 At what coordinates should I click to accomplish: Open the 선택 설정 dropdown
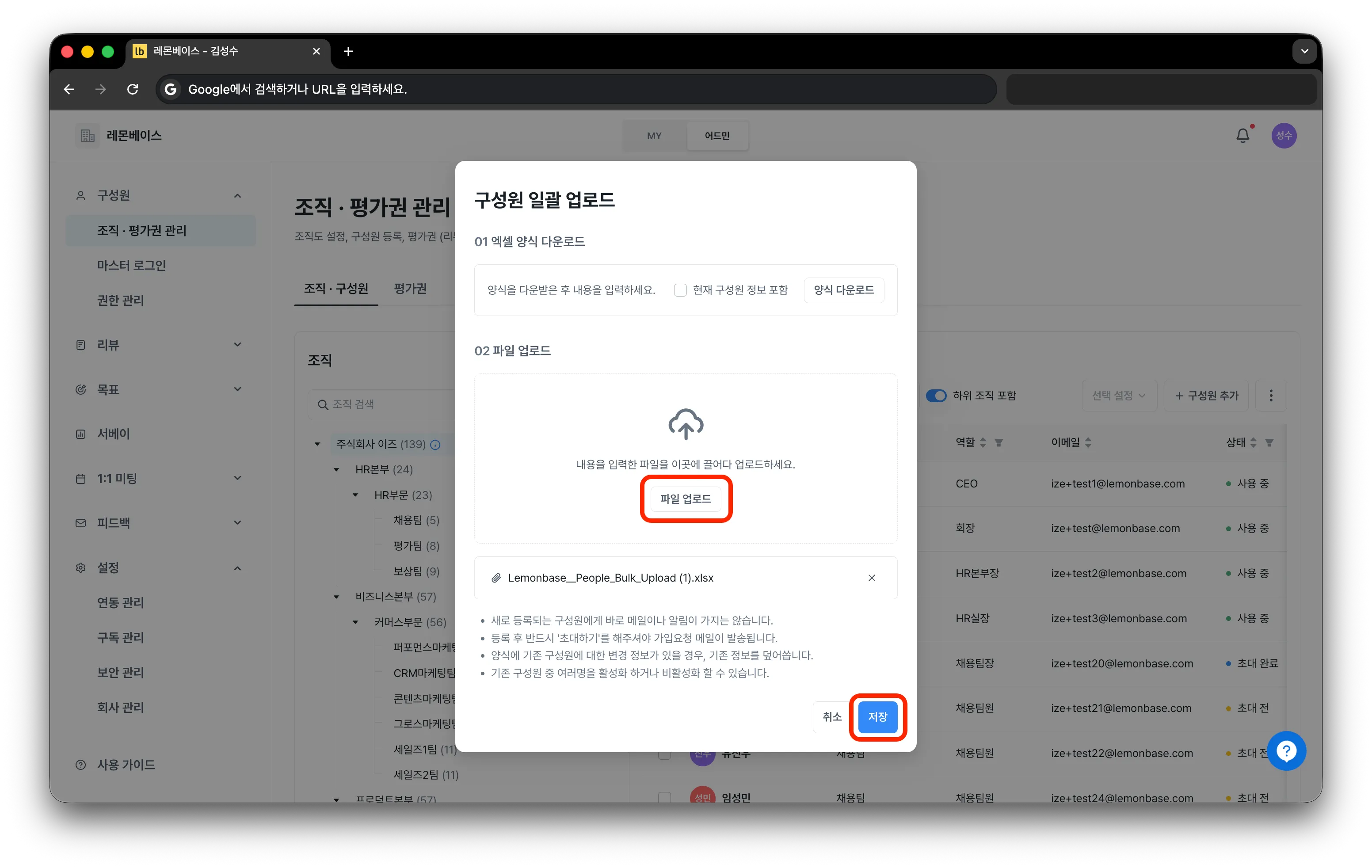click(x=1119, y=396)
